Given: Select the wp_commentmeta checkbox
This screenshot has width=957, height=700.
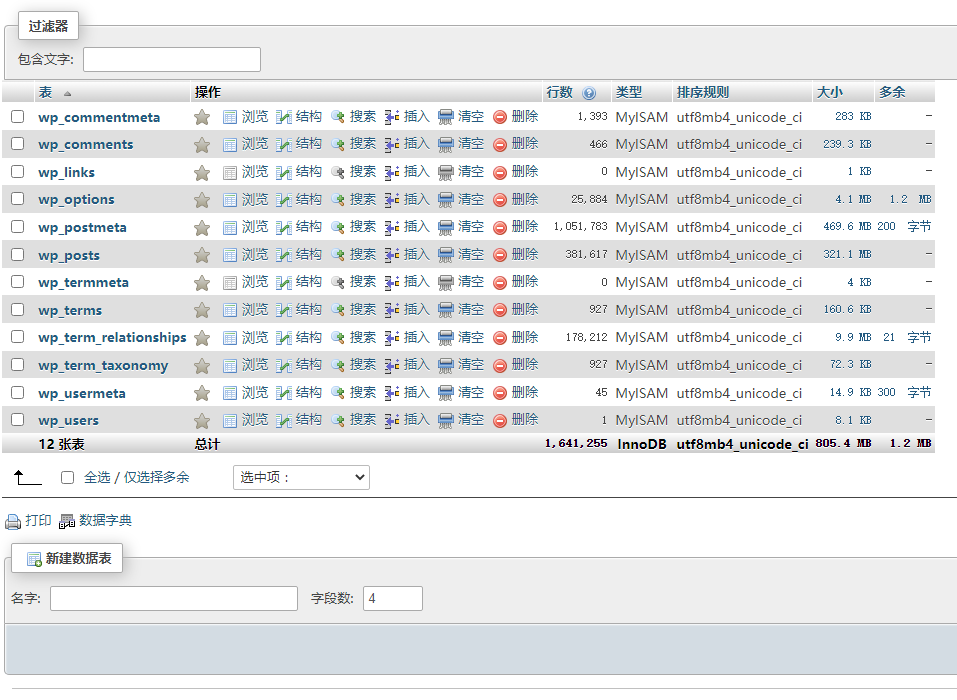Looking at the screenshot, I should [x=18, y=117].
